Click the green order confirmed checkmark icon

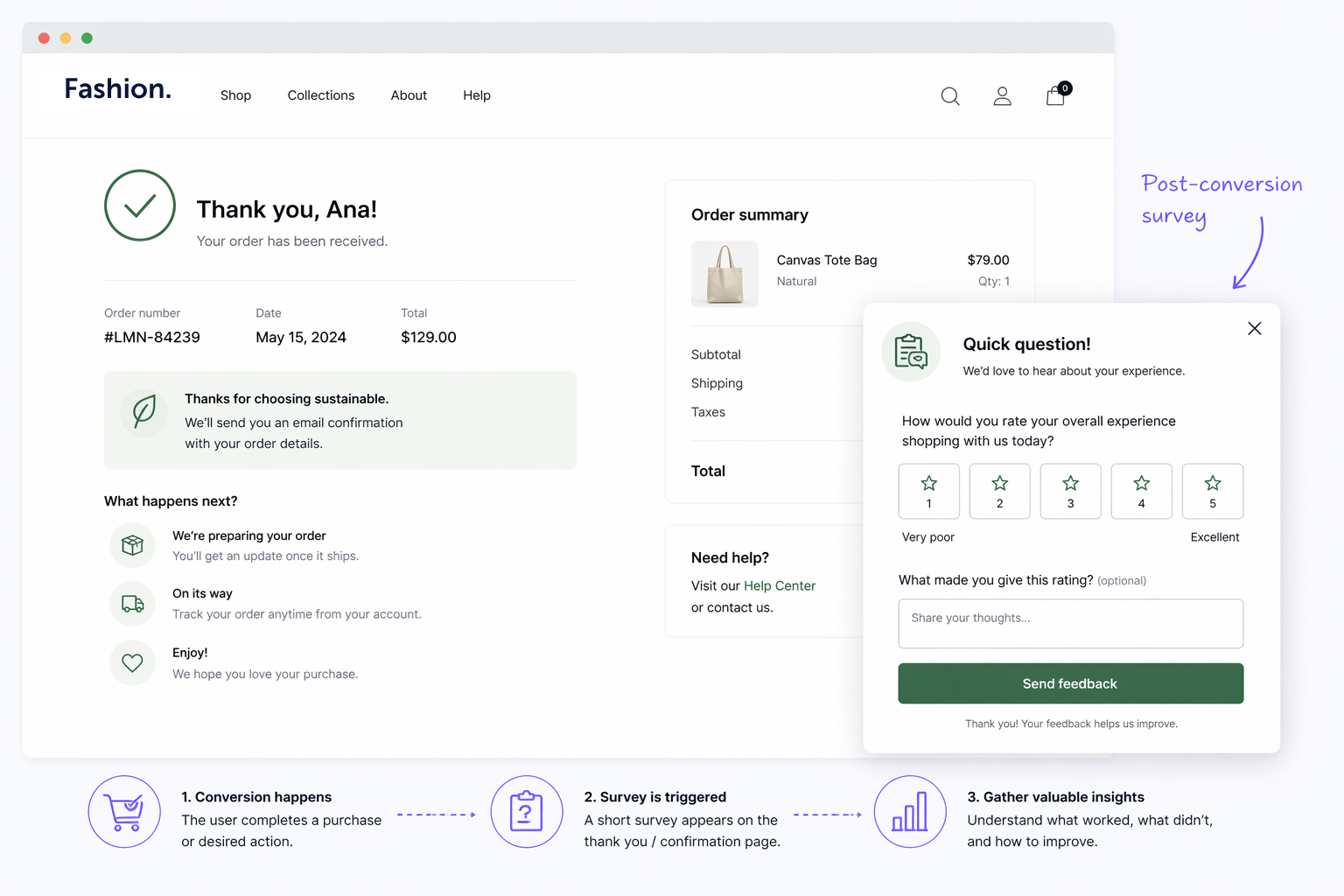click(140, 206)
